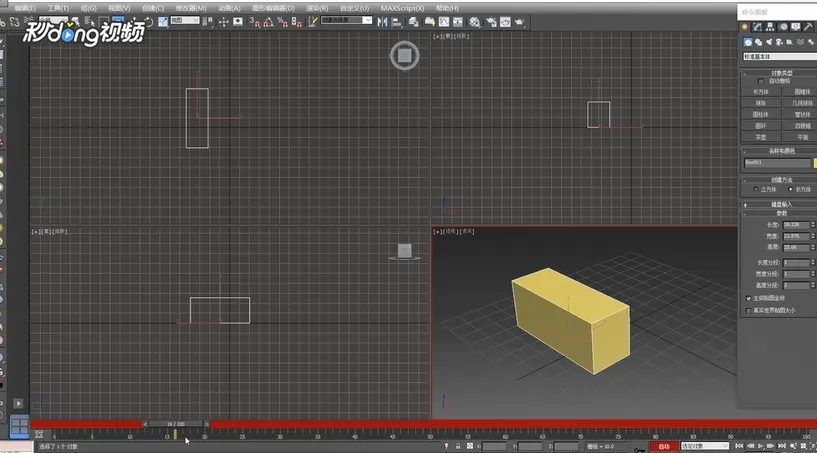Click the Use Pivot Point Center icon
This screenshot has width=817, height=453.
point(208,21)
